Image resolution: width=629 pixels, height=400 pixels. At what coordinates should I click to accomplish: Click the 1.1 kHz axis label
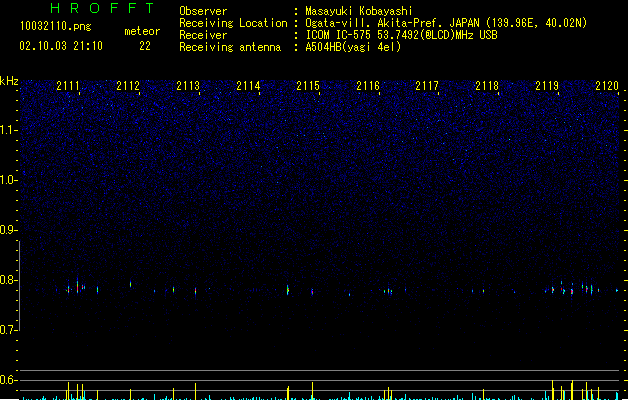(x=9, y=130)
